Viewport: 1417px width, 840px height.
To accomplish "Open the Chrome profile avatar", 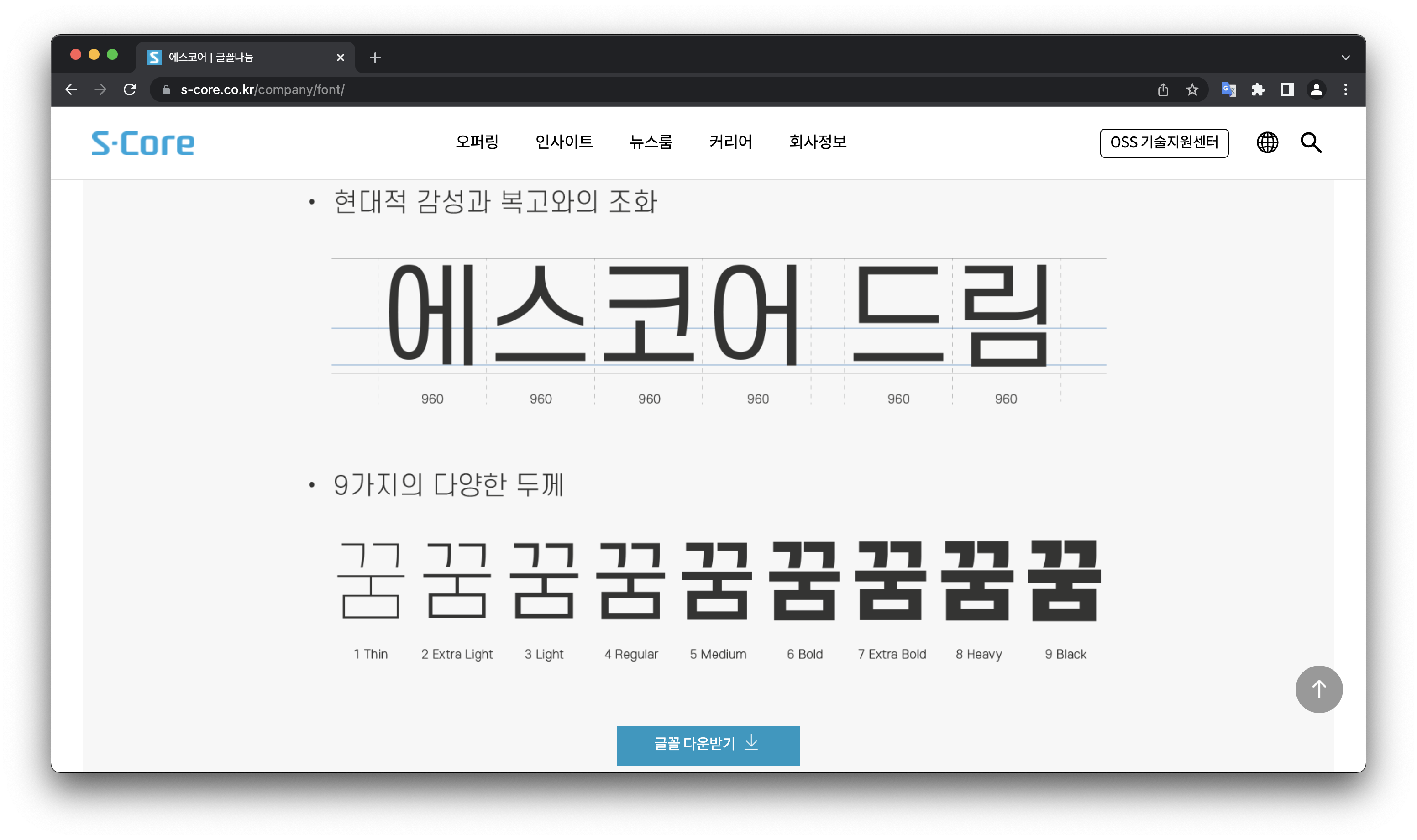I will point(1316,89).
